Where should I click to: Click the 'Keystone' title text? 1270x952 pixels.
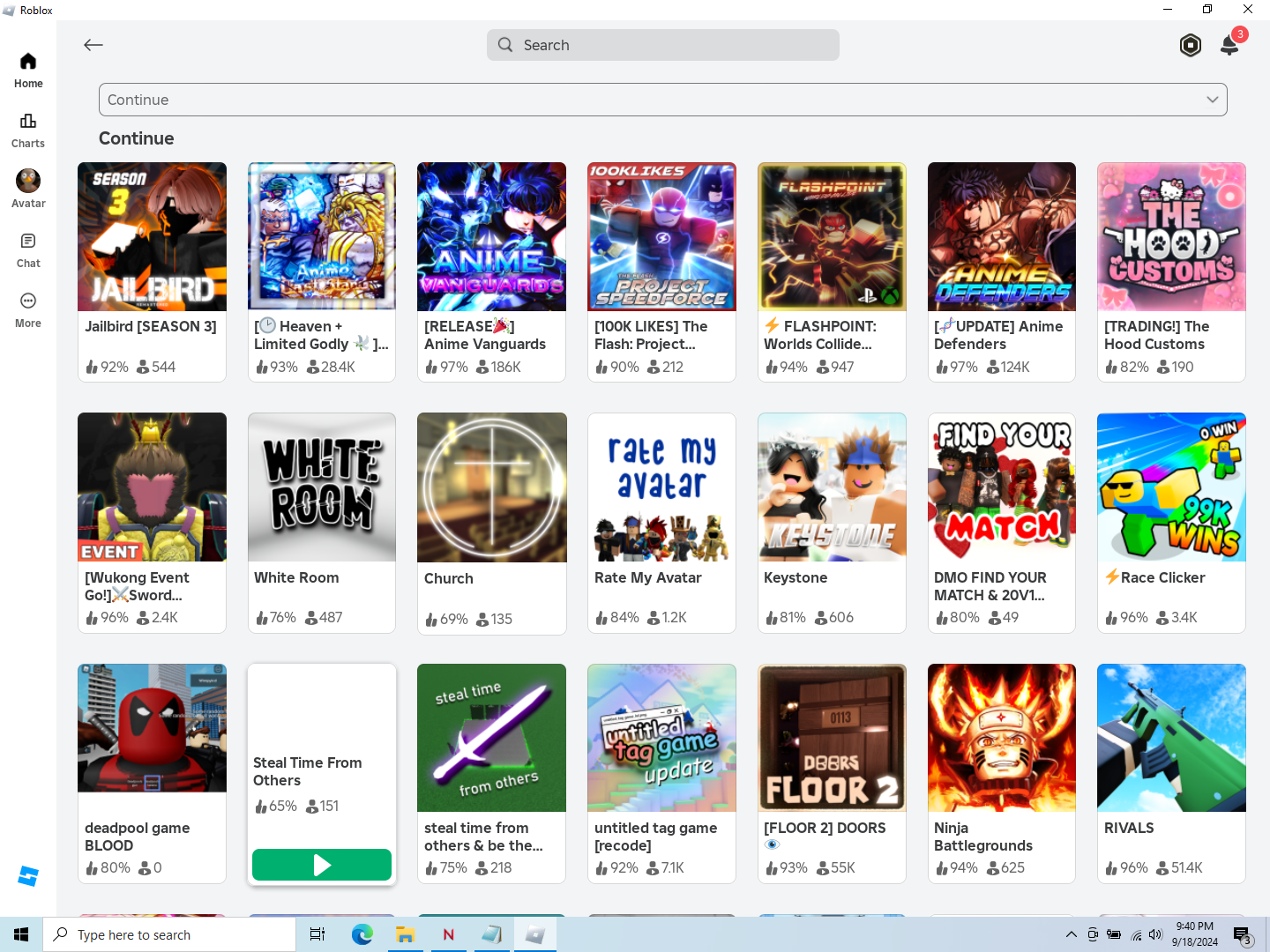[796, 577]
